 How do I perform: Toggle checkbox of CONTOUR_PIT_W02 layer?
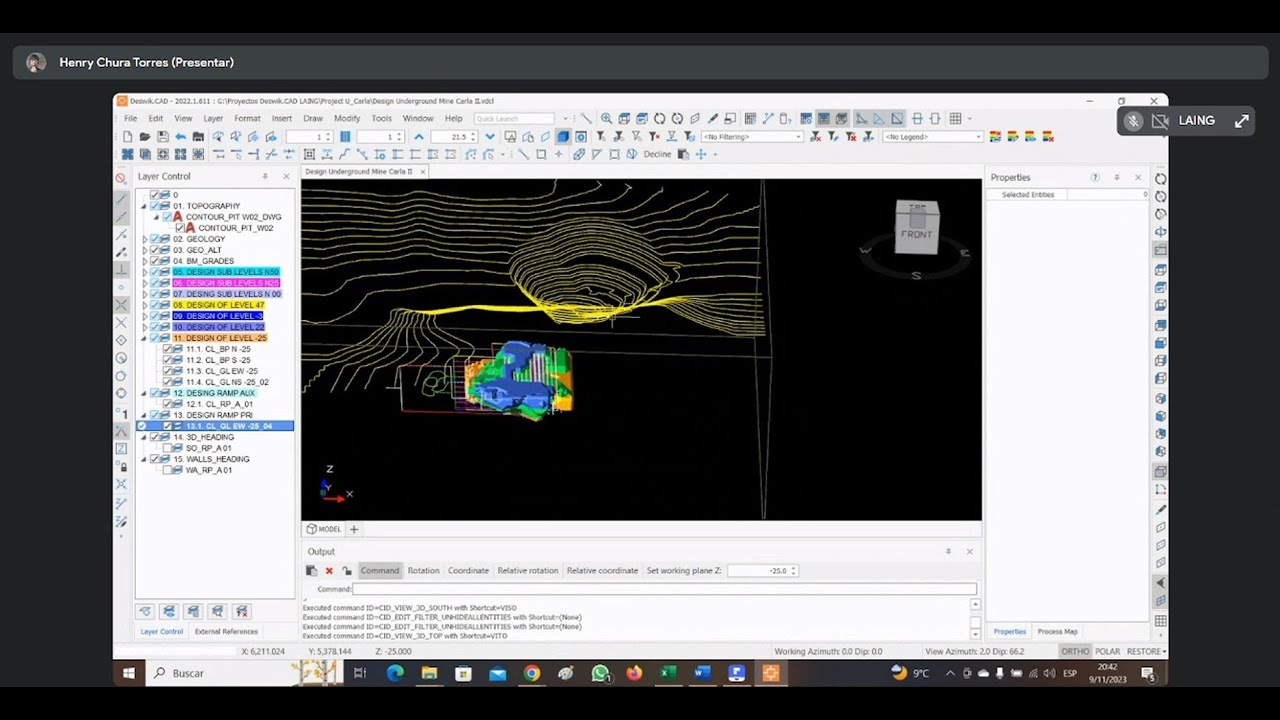click(180, 228)
